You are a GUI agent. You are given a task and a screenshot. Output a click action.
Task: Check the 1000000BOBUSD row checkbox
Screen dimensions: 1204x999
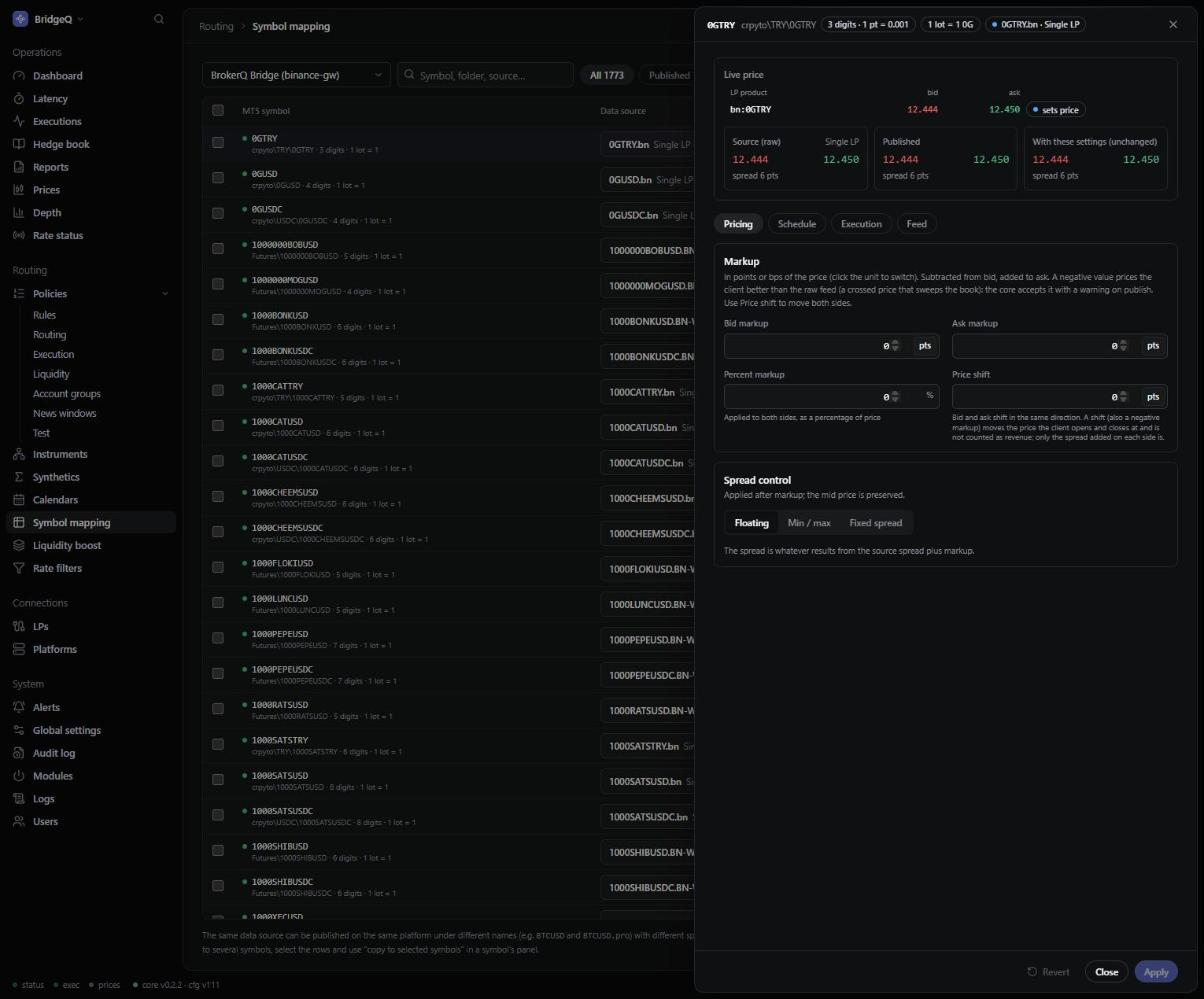(218, 249)
